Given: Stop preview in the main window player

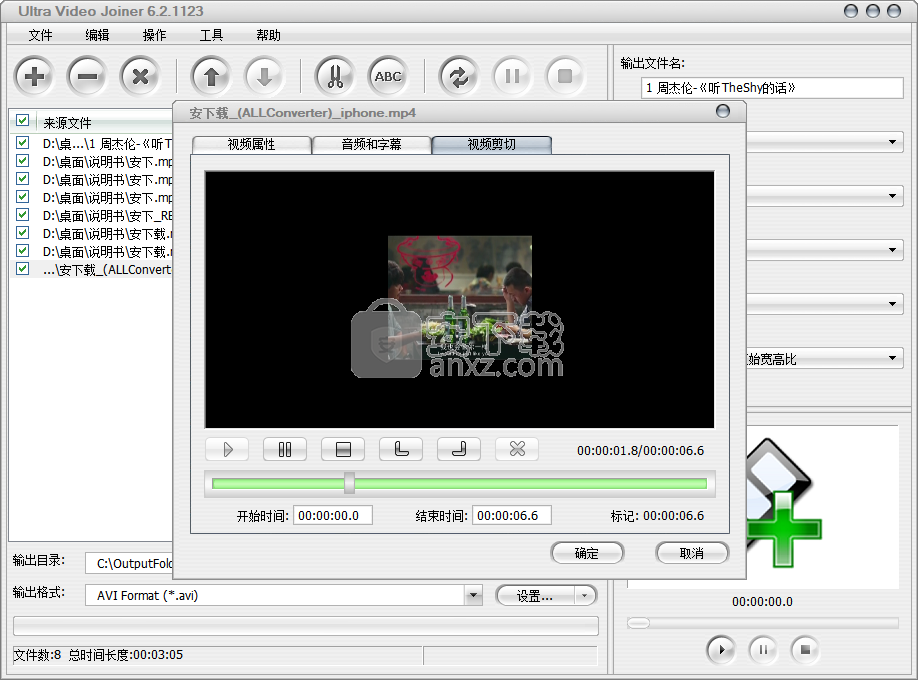Looking at the screenshot, I should 806,650.
